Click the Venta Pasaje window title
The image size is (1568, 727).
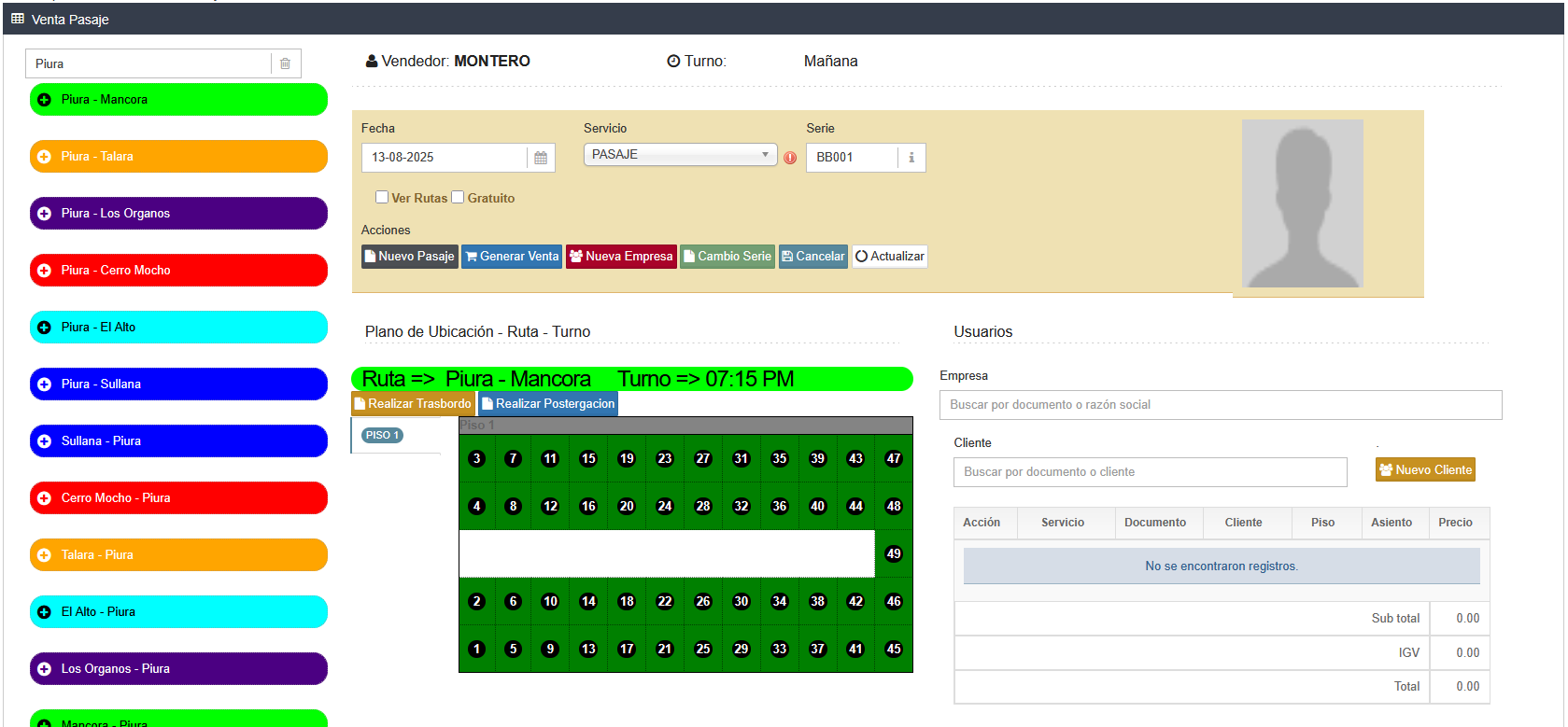(x=70, y=20)
